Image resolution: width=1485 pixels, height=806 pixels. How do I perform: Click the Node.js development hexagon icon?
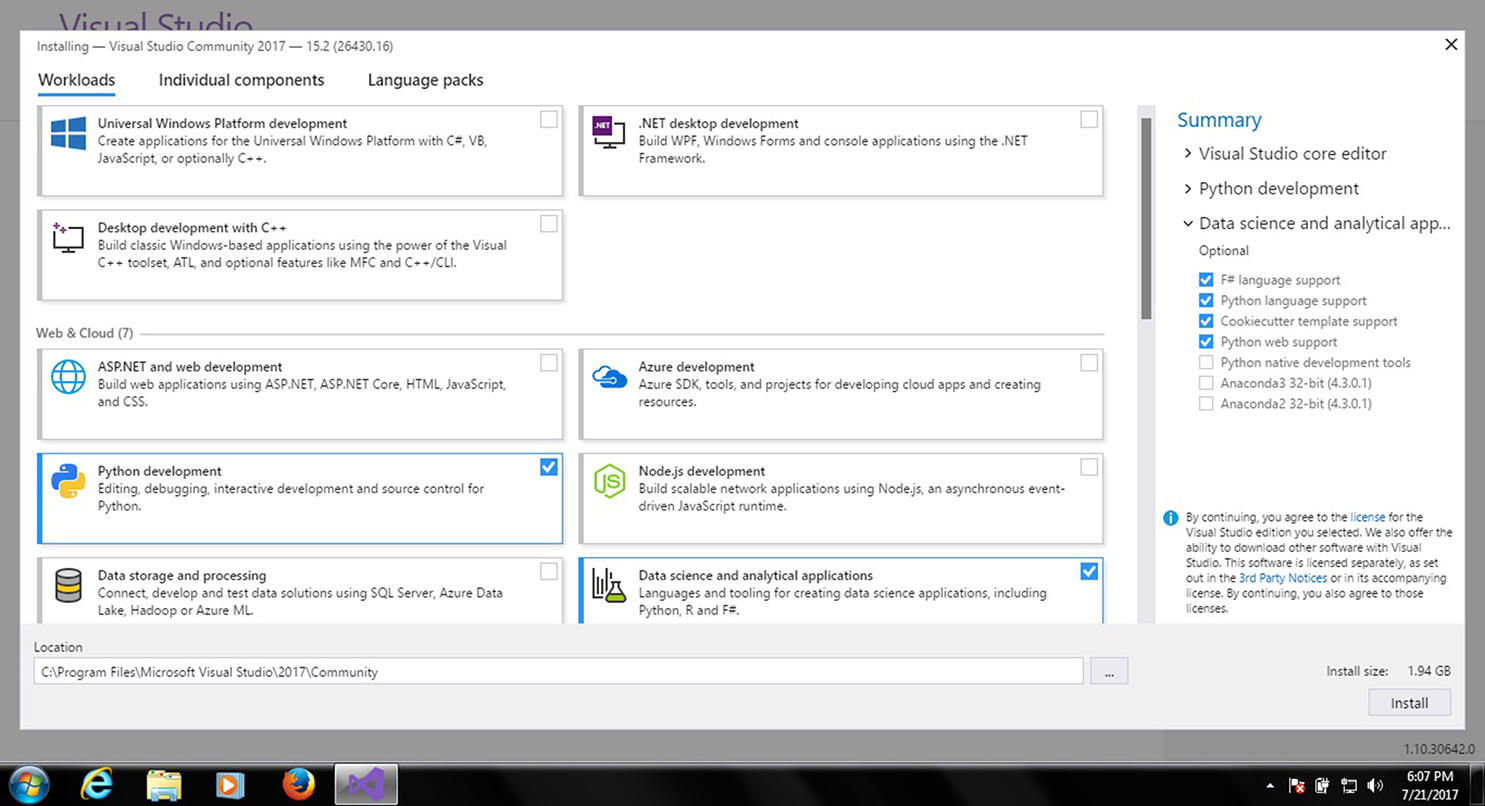(x=609, y=481)
